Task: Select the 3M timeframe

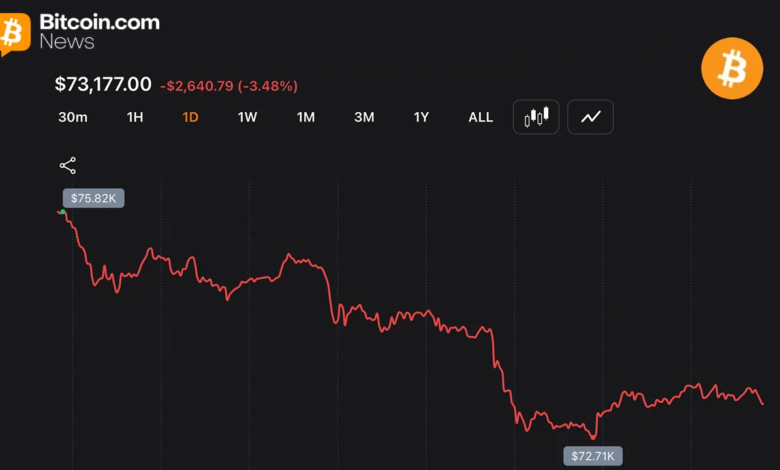Action: (364, 117)
